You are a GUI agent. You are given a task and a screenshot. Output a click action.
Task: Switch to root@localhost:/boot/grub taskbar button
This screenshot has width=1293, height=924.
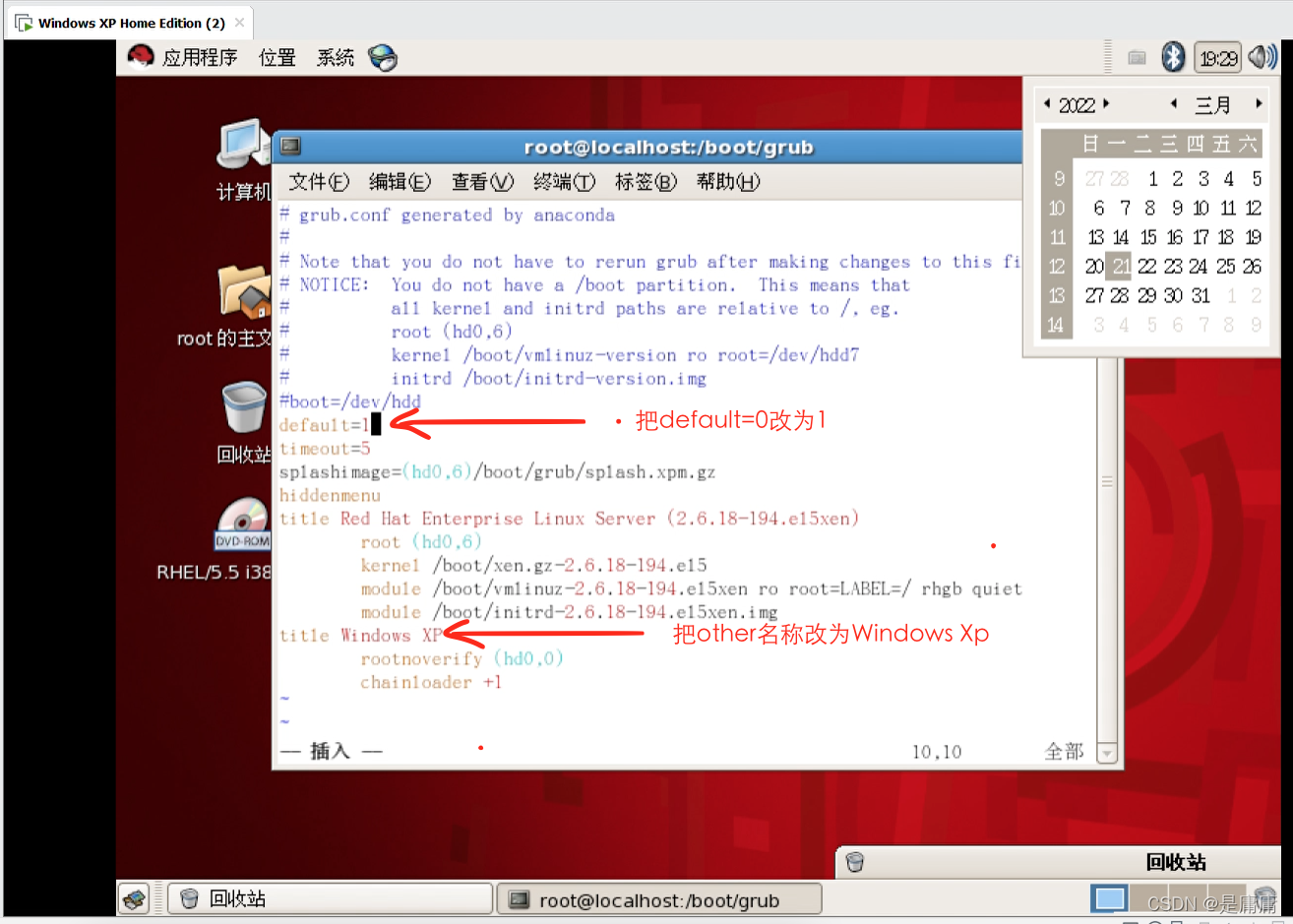(x=659, y=899)
